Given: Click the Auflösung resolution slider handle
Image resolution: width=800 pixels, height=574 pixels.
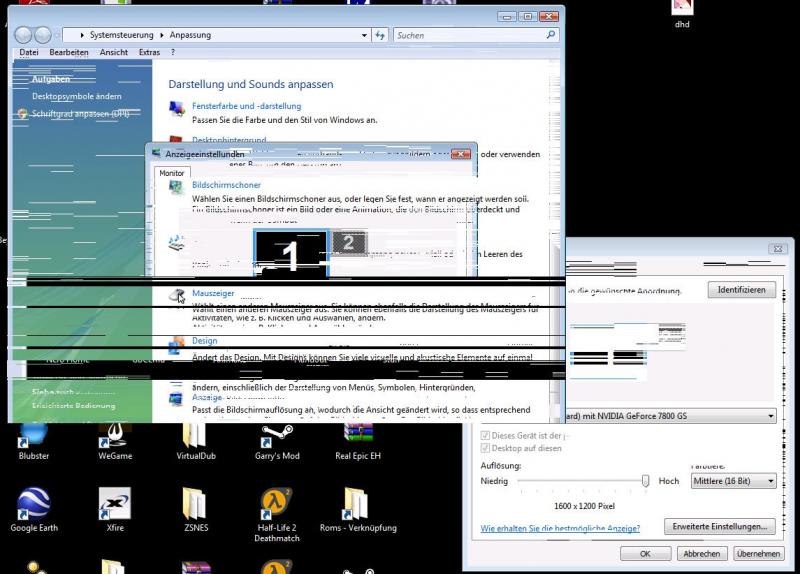Looking at the screenshot, I should pos(646,481).
